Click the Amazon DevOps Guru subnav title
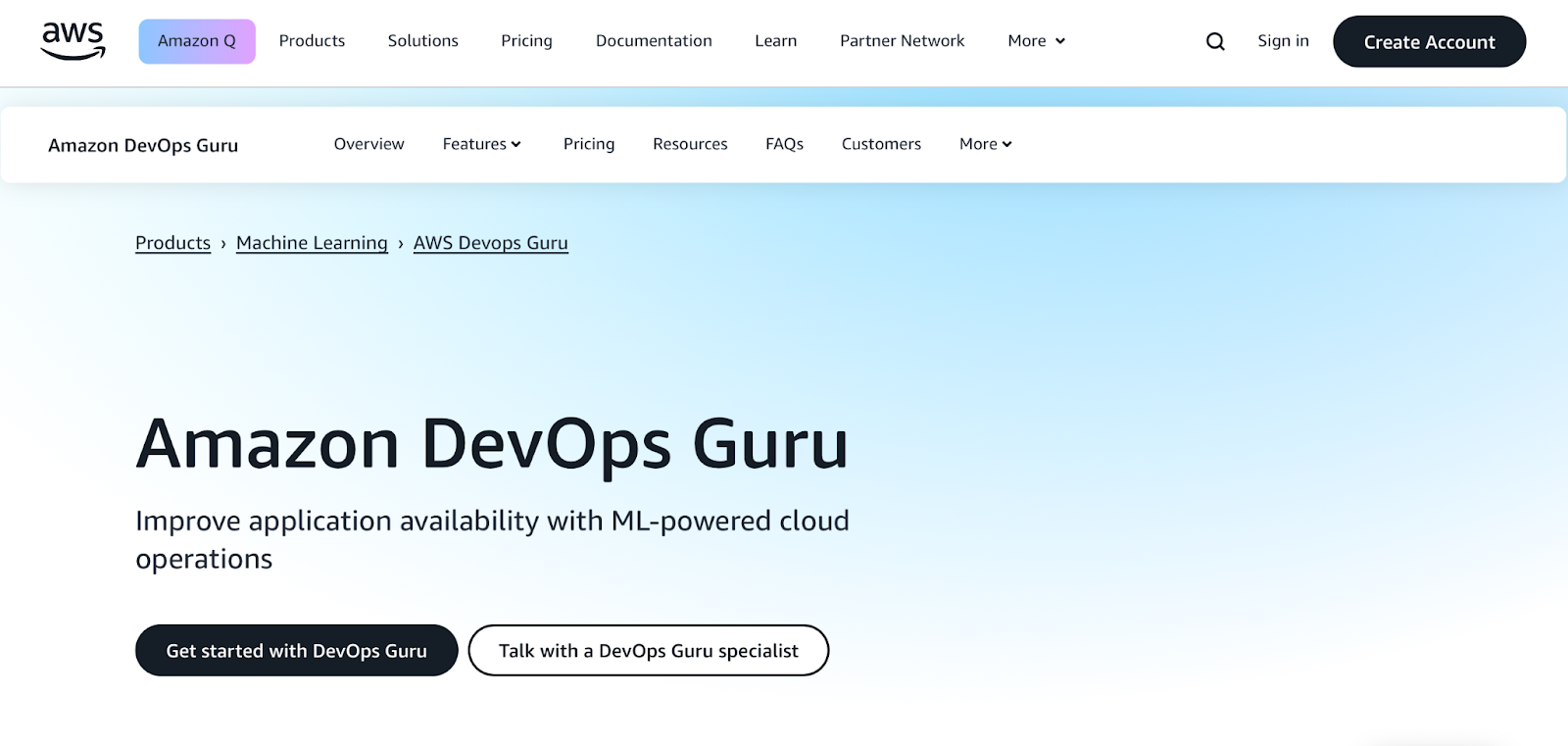 click(x=143, y=145)
